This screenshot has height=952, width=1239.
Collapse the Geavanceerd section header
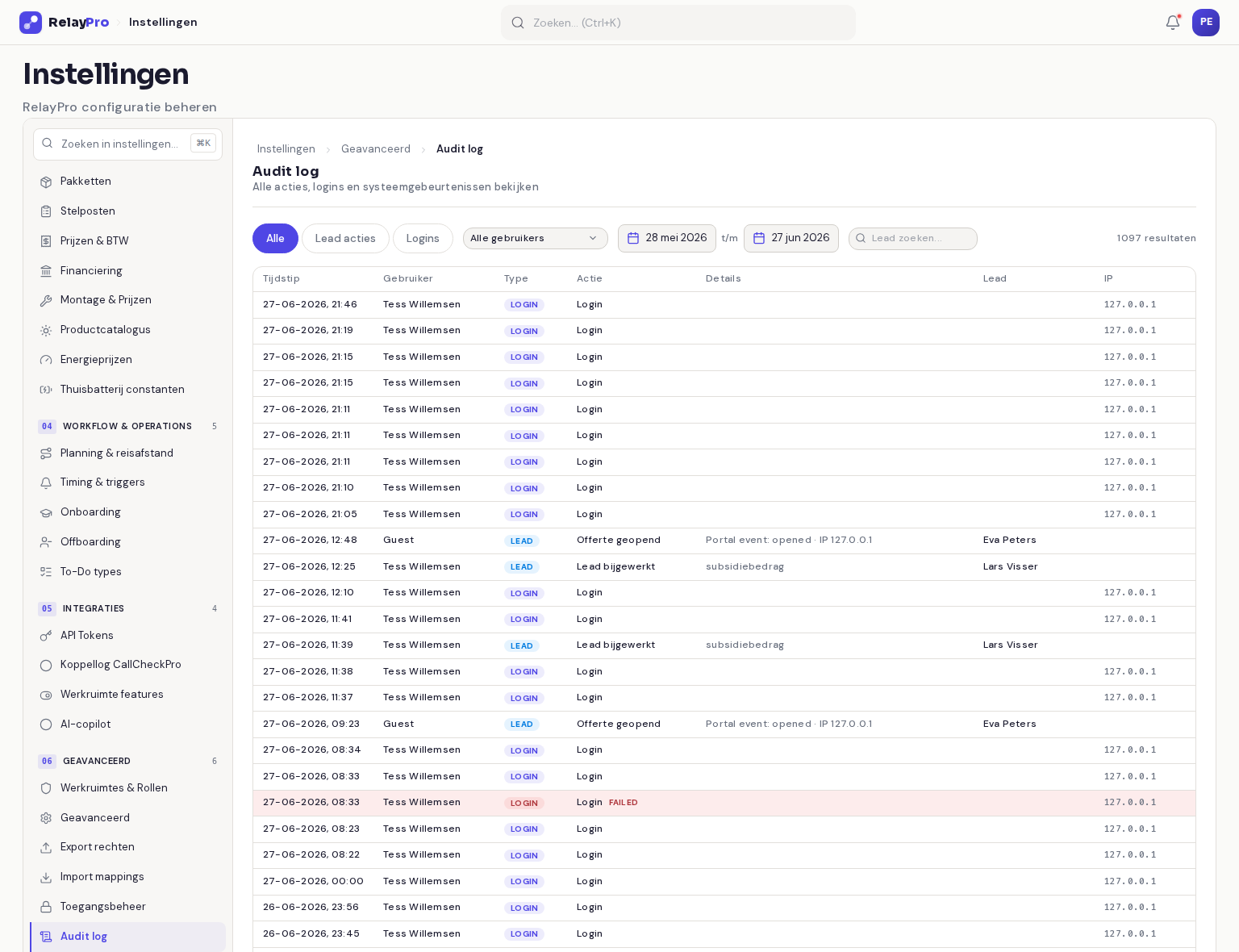(127, 761)
